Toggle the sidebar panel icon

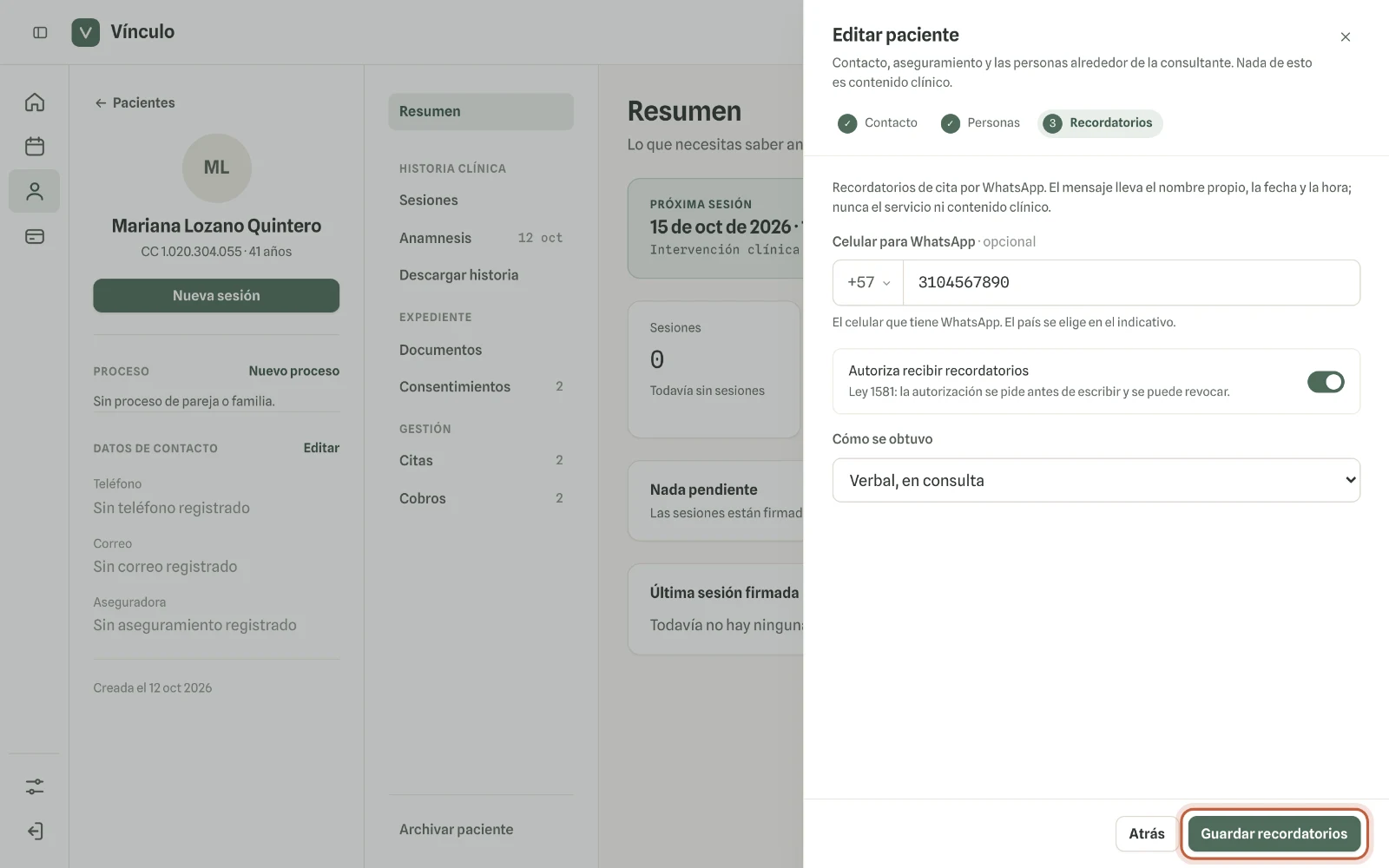(40, 32)
